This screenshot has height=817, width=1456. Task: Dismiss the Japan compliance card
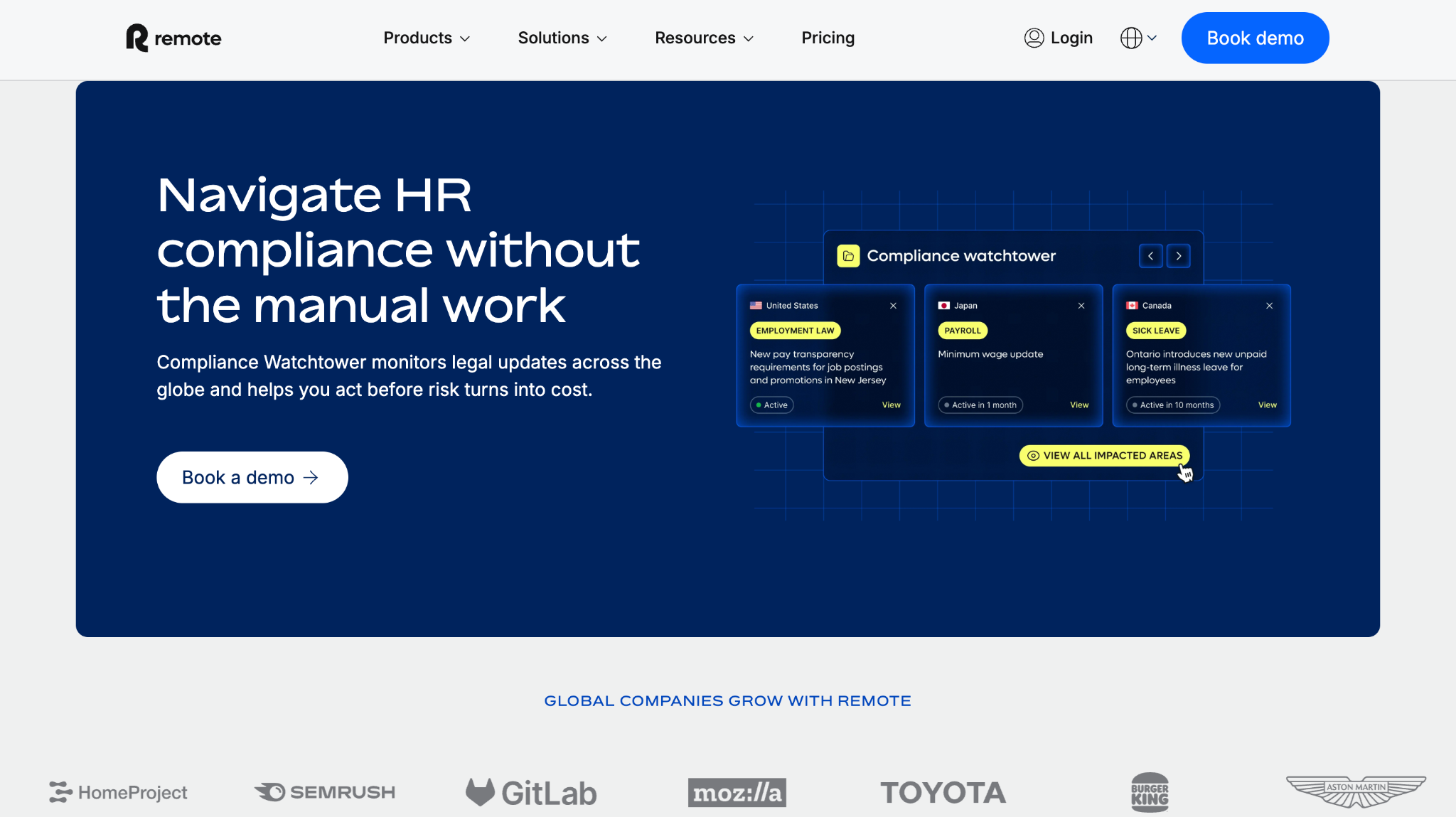point(1081,306)
